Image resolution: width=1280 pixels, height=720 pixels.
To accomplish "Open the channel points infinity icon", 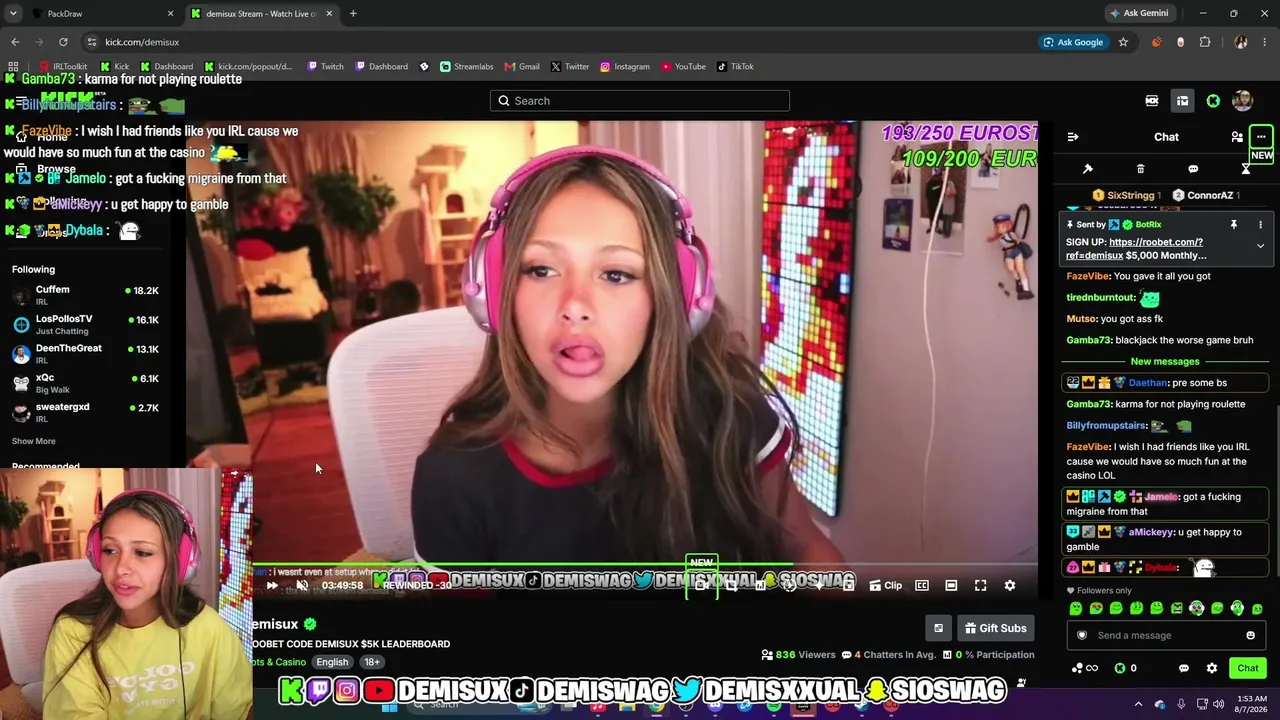I will pos(1085,668).
